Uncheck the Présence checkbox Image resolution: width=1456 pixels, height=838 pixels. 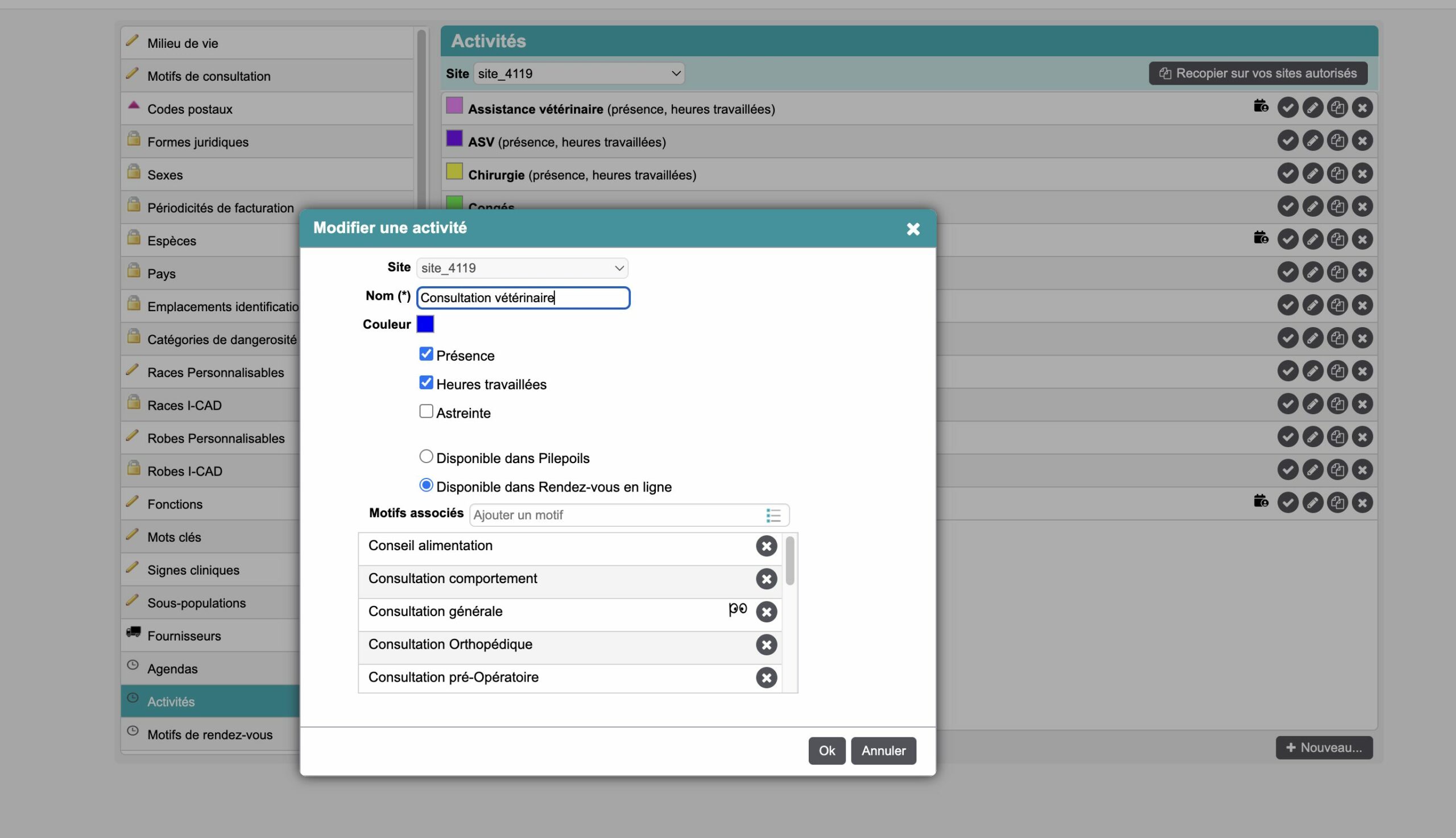pyautogui.click(x=425, y=354)
